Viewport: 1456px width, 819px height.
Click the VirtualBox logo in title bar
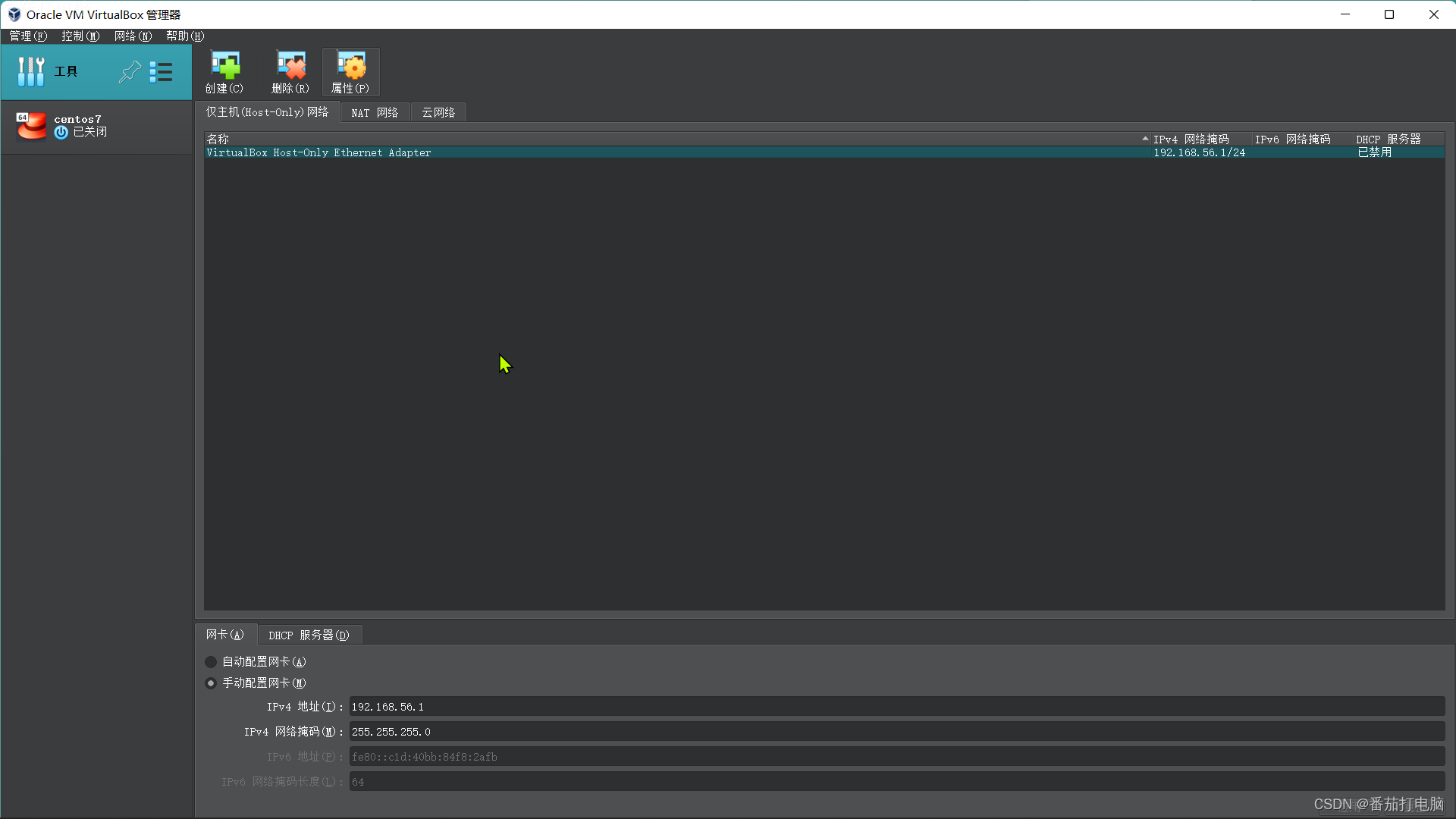(14, 14)
